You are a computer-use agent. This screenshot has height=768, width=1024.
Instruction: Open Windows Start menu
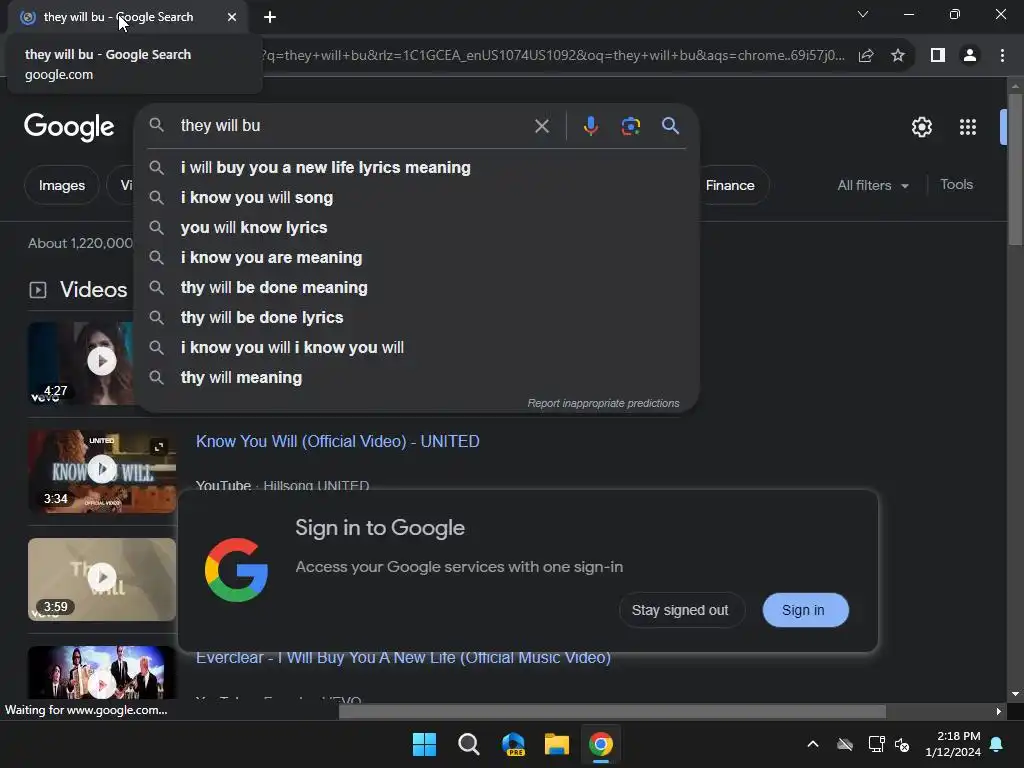(424, 744)
